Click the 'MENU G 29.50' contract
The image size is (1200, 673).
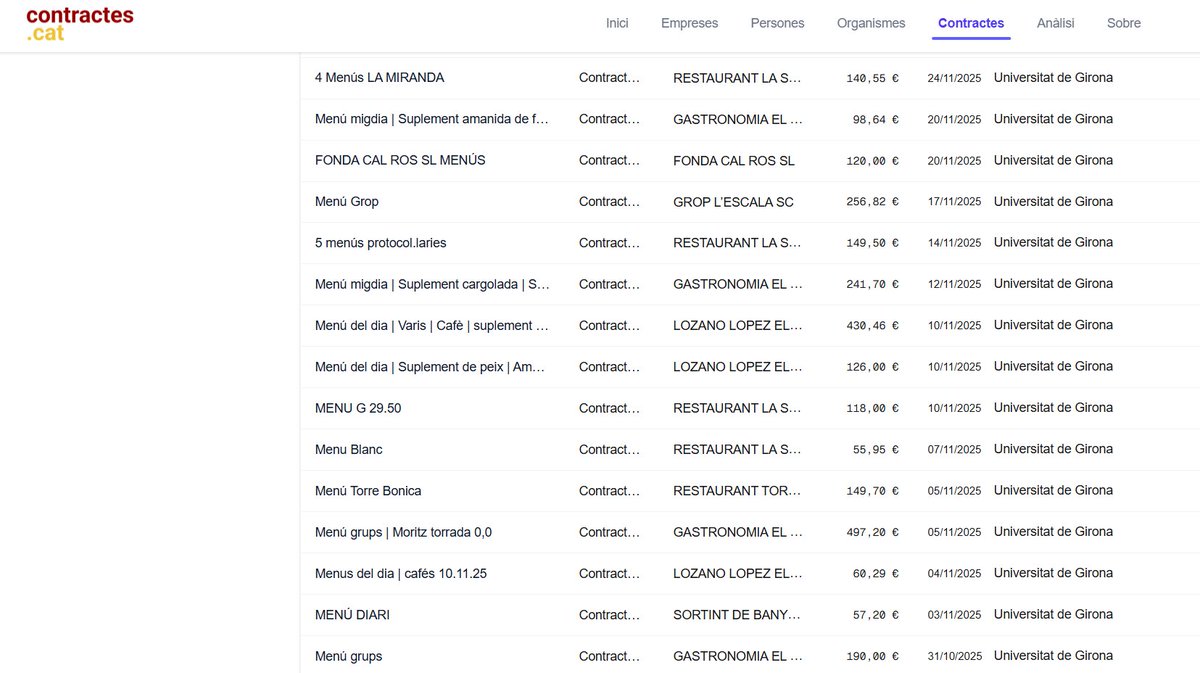(358, 408)
